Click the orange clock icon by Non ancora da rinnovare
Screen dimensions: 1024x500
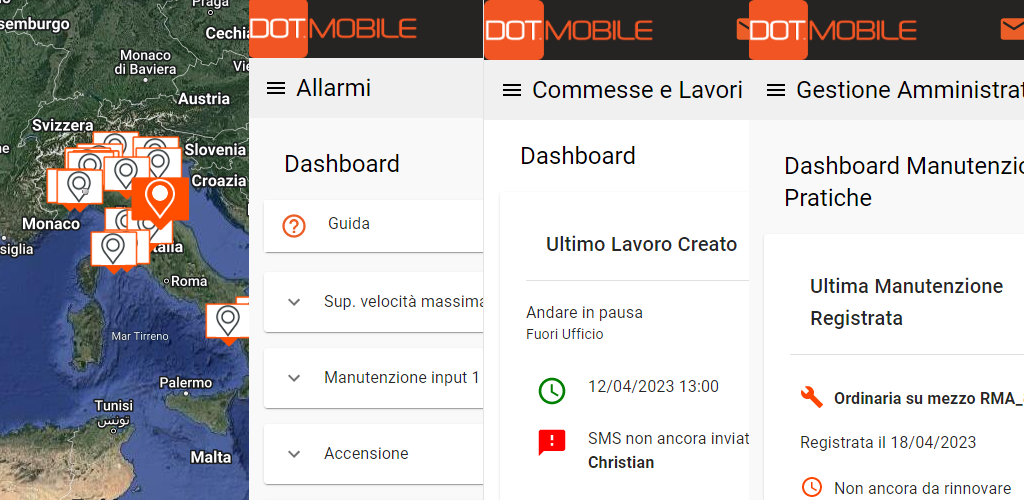[812, 487]
